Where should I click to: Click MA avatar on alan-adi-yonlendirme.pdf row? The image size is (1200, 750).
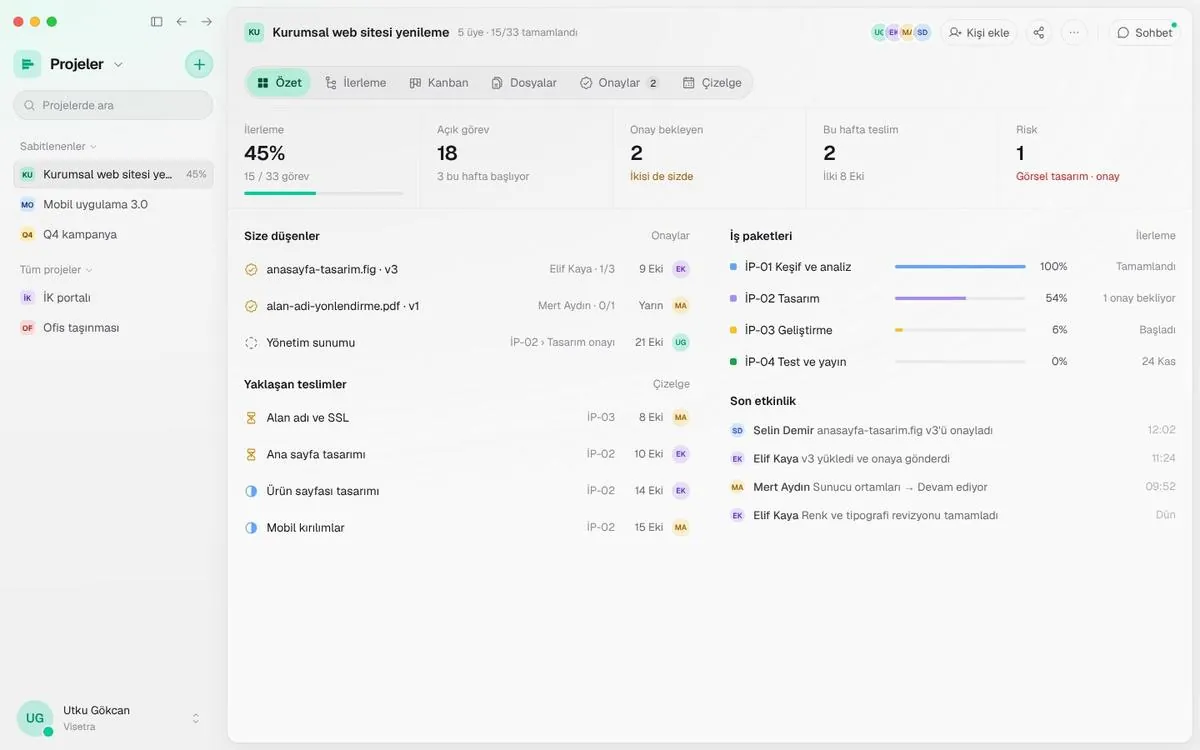coord(681,306)
